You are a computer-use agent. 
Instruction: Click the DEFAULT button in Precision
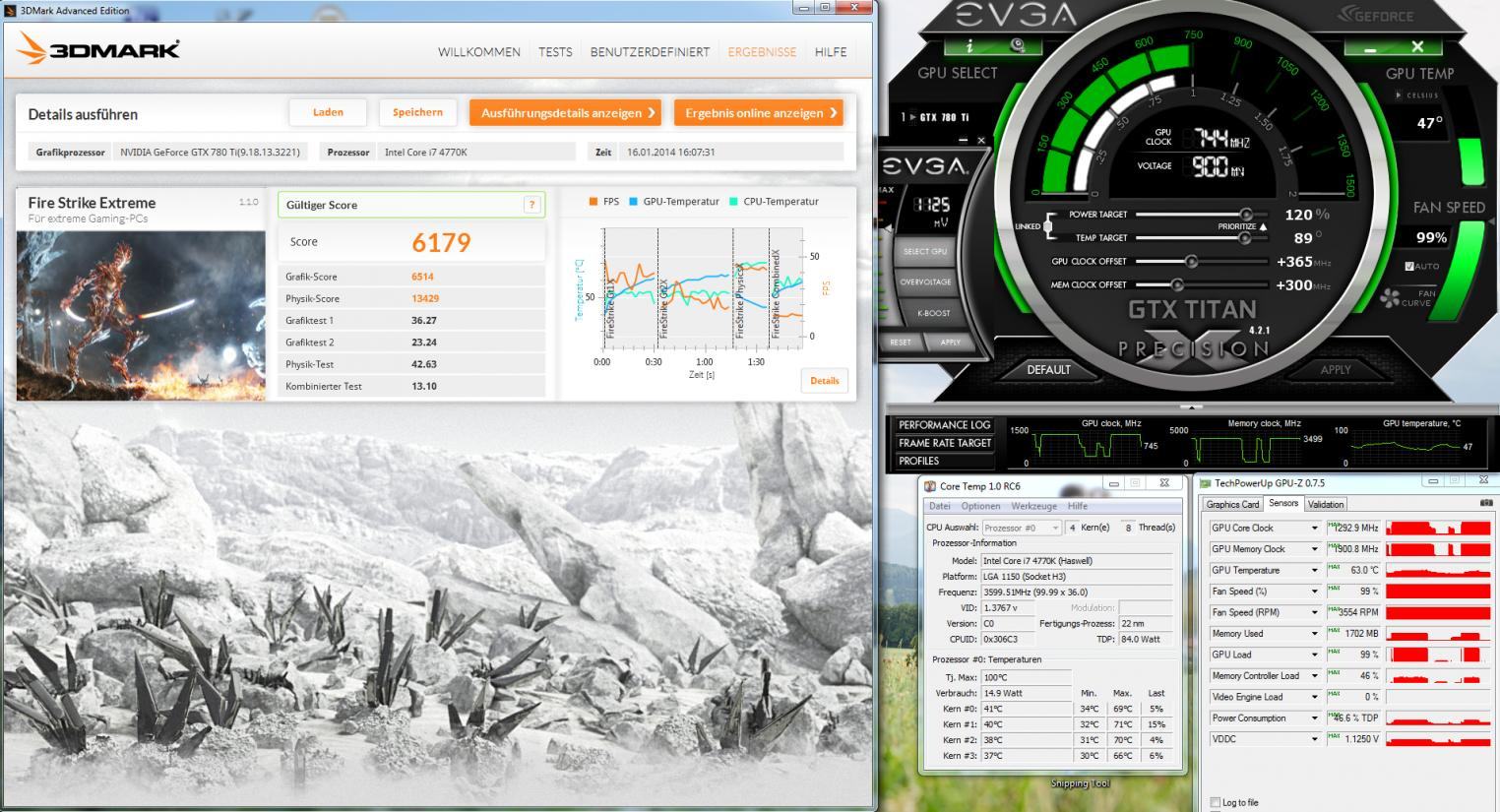(x=1048, y=370)
